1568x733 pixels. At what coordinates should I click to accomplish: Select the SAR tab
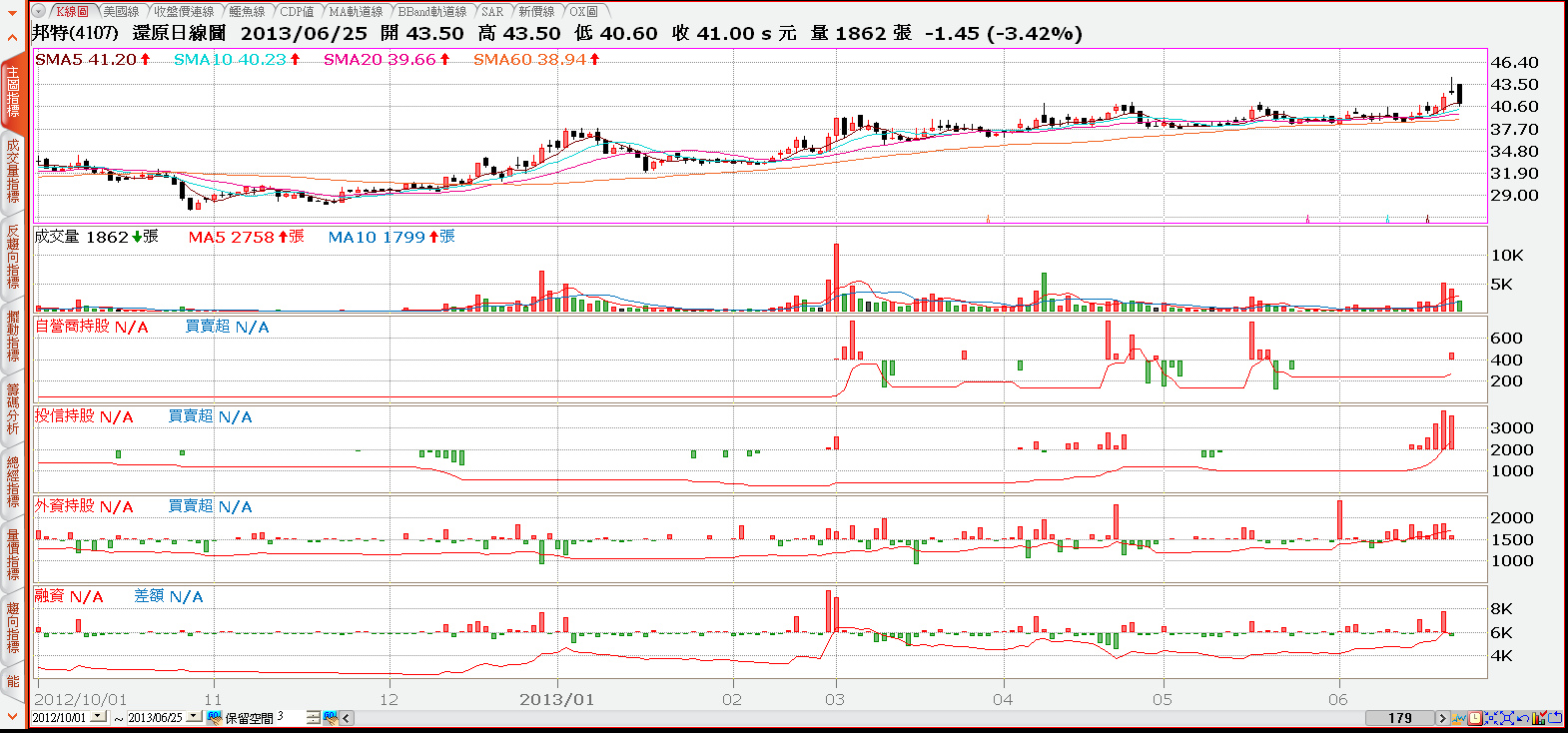(x=492, y=12)
